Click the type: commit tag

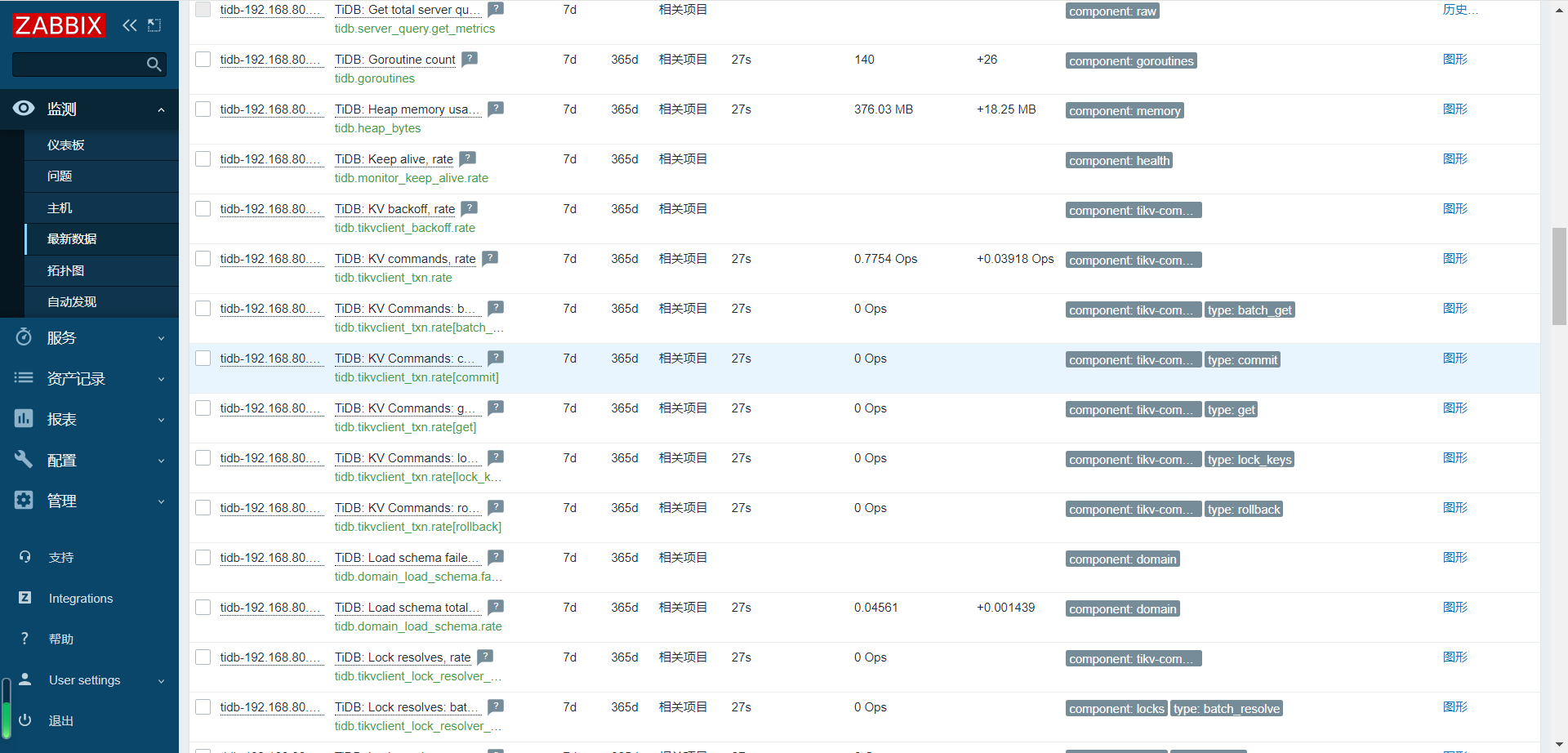[1242, 360]
